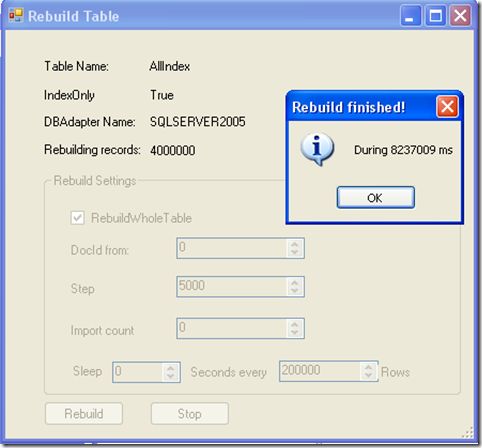The height and width of the screenshot is (448, 482).
Task: Click the 'SQLSERVER2005' adapter value
Action: pos(198,122)
